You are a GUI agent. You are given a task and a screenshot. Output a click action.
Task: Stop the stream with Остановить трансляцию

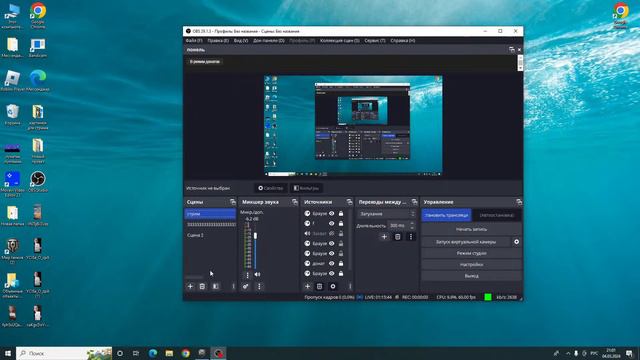click(447, 215)
